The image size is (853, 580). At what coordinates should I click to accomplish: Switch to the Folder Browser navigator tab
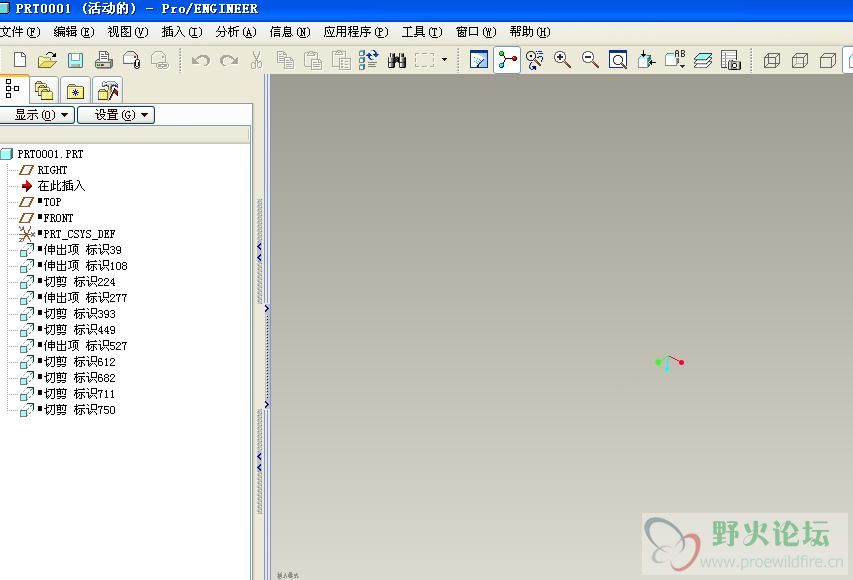click(44, 90)
